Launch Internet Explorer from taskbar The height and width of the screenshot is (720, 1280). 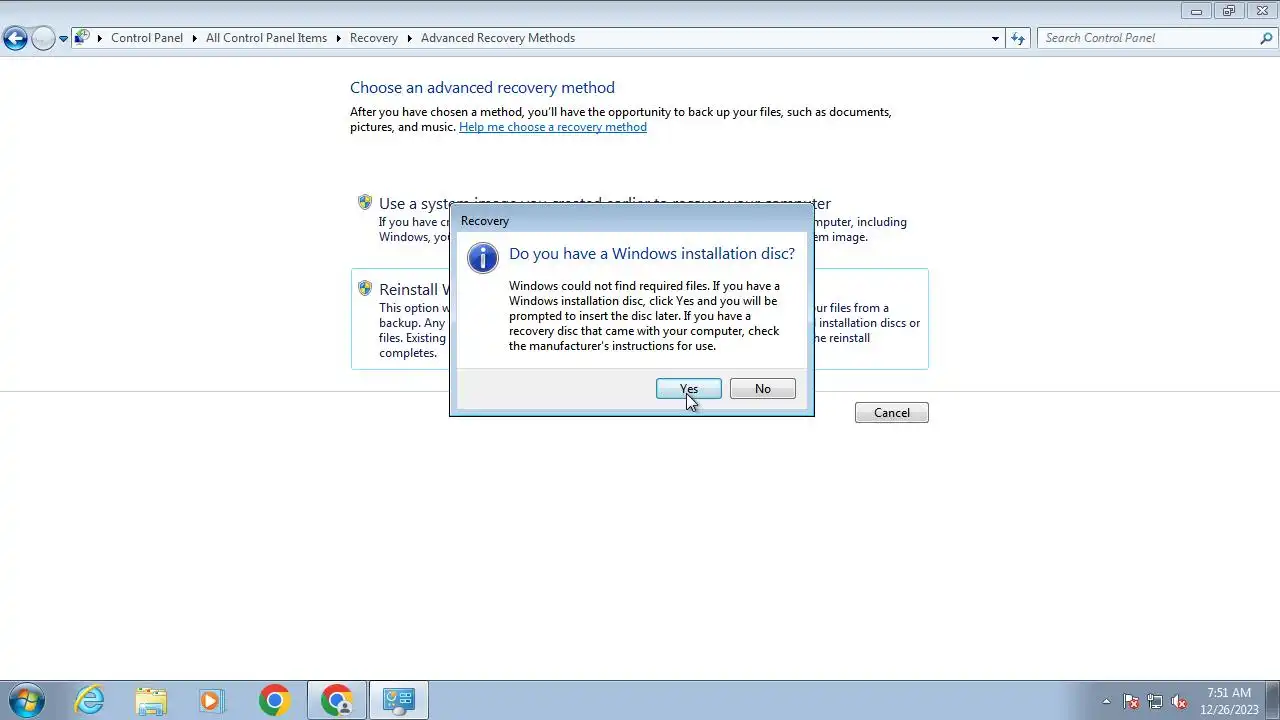coord(90,700)
